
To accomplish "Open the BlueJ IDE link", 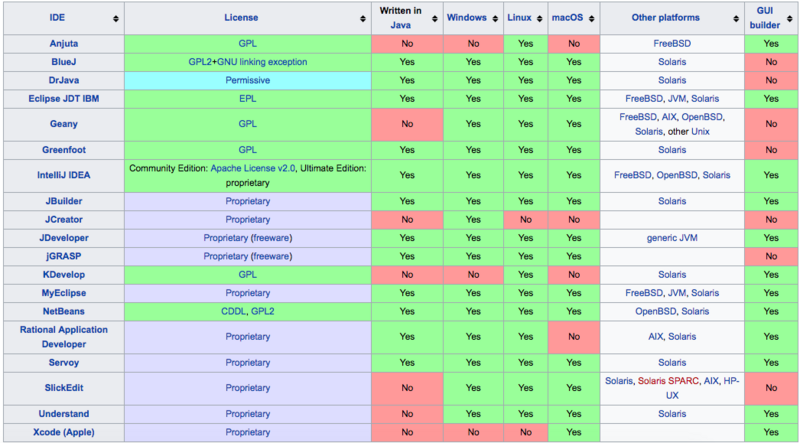I will point(64,62).
